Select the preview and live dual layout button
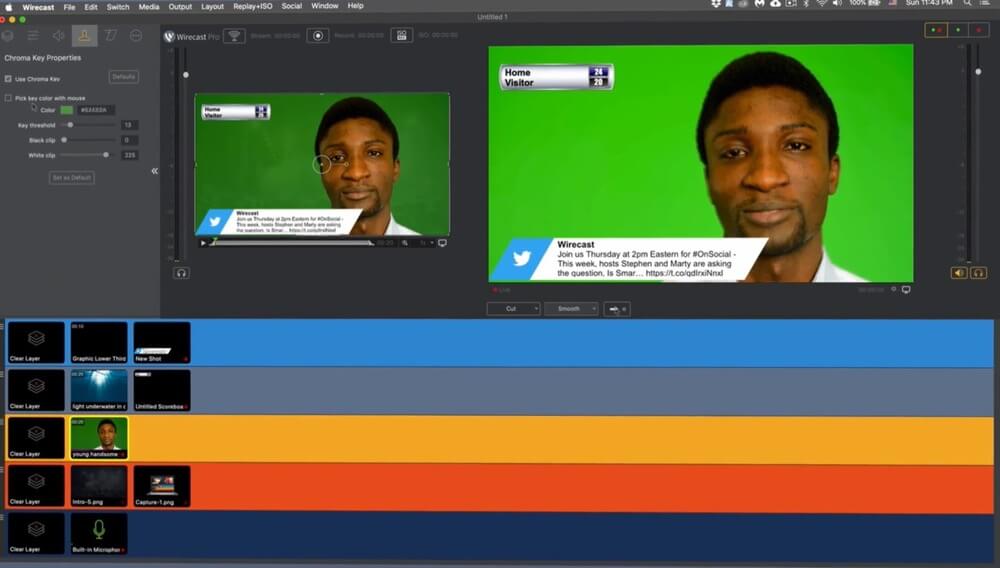The image size is (1000, 568). click(x=936, y=30)
